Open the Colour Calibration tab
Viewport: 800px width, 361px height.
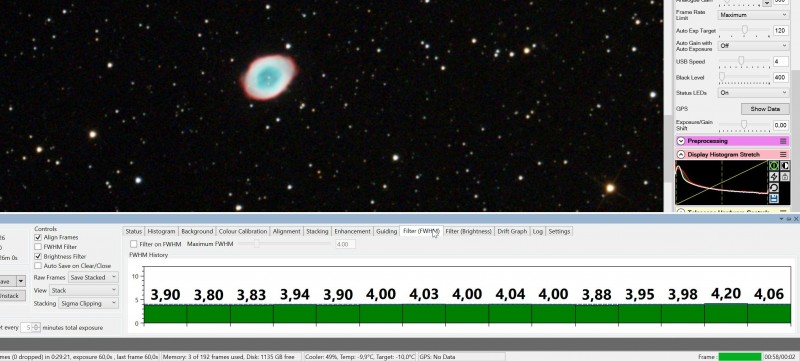[x=242, y=231]
